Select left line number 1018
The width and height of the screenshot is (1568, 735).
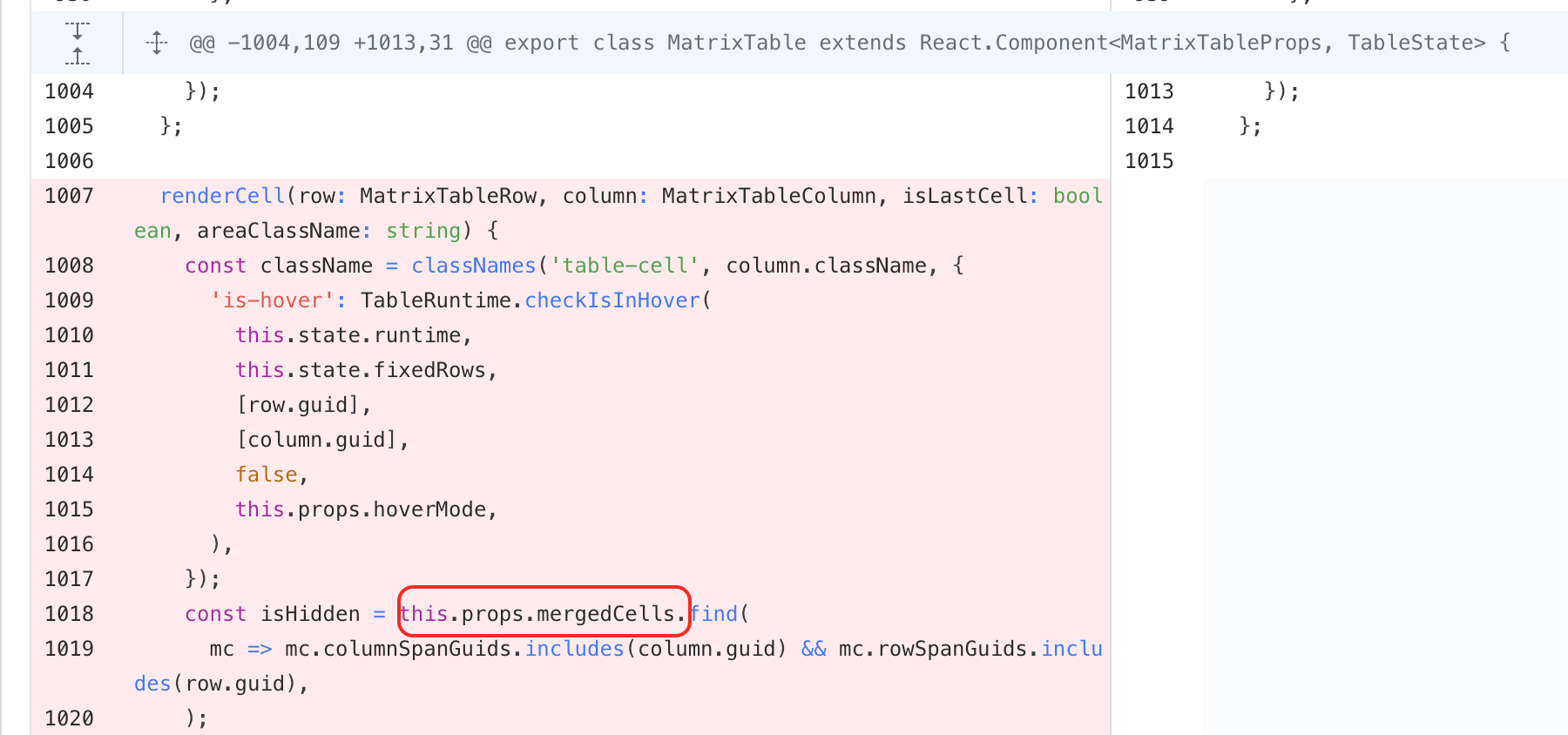point(69,614)
